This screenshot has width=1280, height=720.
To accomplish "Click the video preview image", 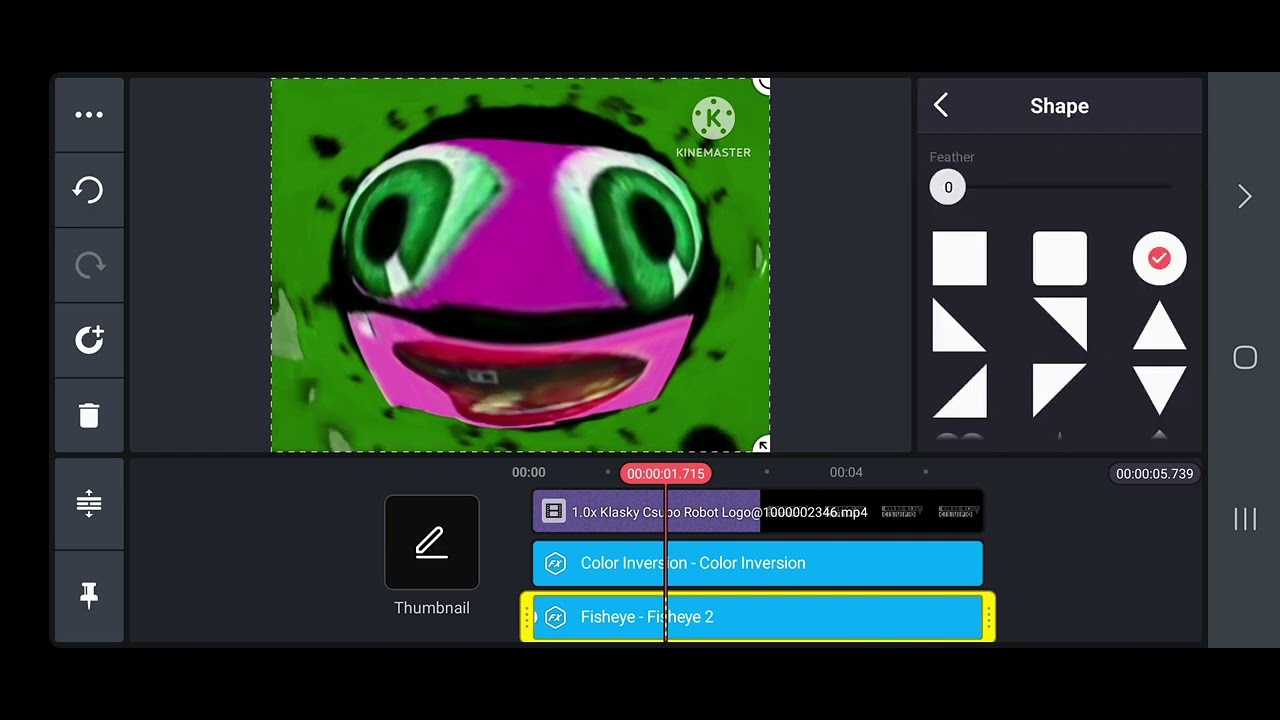I will (520, 265).
